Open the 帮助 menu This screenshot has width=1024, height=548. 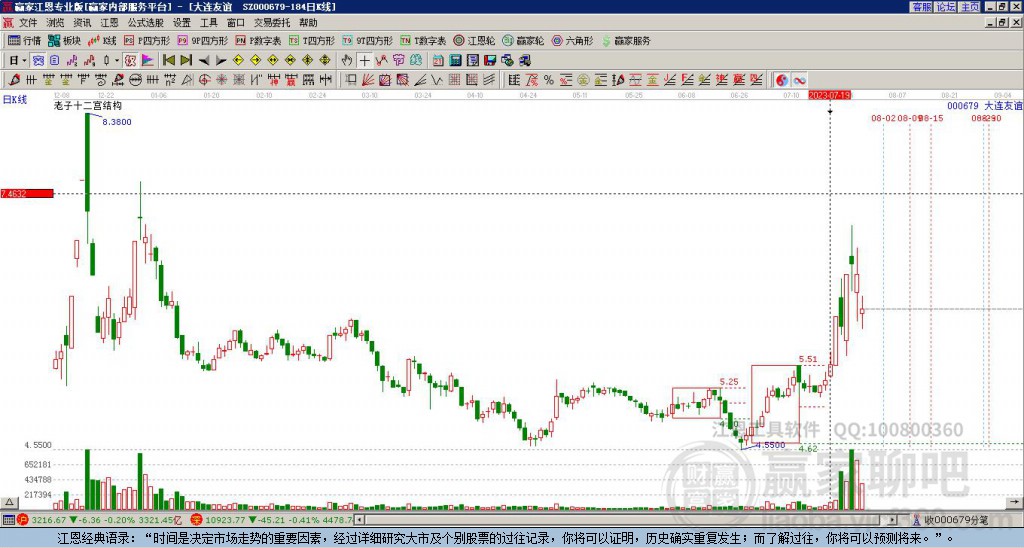[308, 23]
